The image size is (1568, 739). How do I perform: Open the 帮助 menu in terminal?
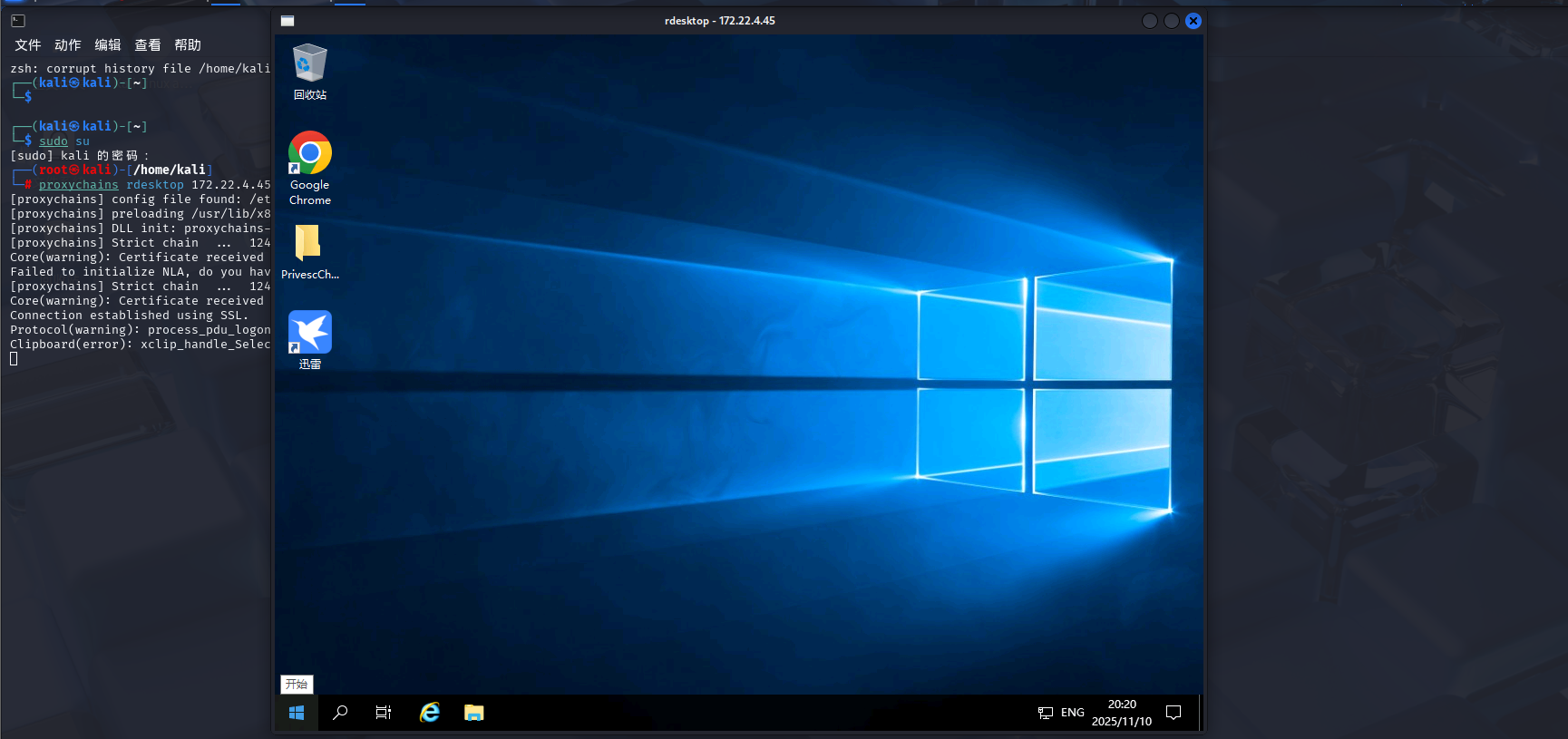point(188,45)
